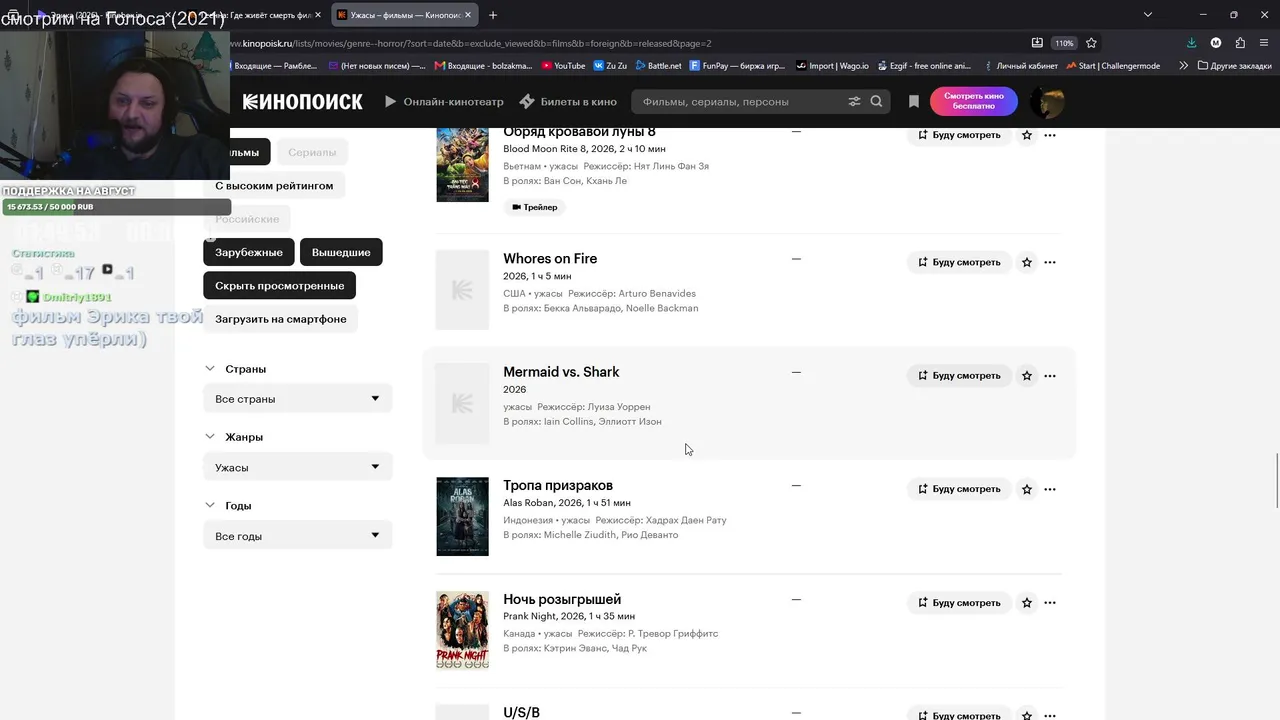Screen dimensions: 1280x720
Task: Toggle the С высоким рейтингом filter
Action: 274,186
